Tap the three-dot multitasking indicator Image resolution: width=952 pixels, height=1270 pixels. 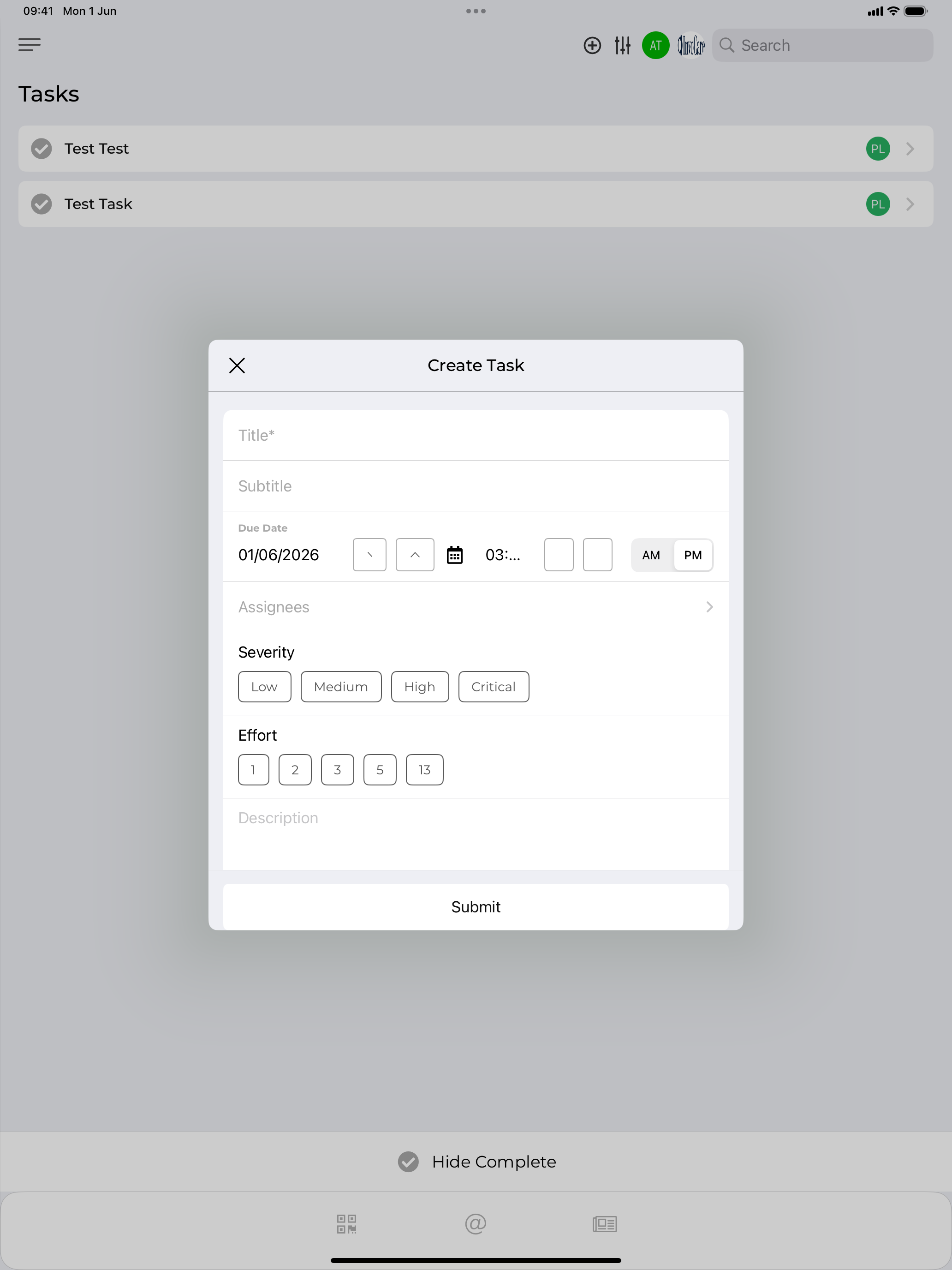point(476,11)
